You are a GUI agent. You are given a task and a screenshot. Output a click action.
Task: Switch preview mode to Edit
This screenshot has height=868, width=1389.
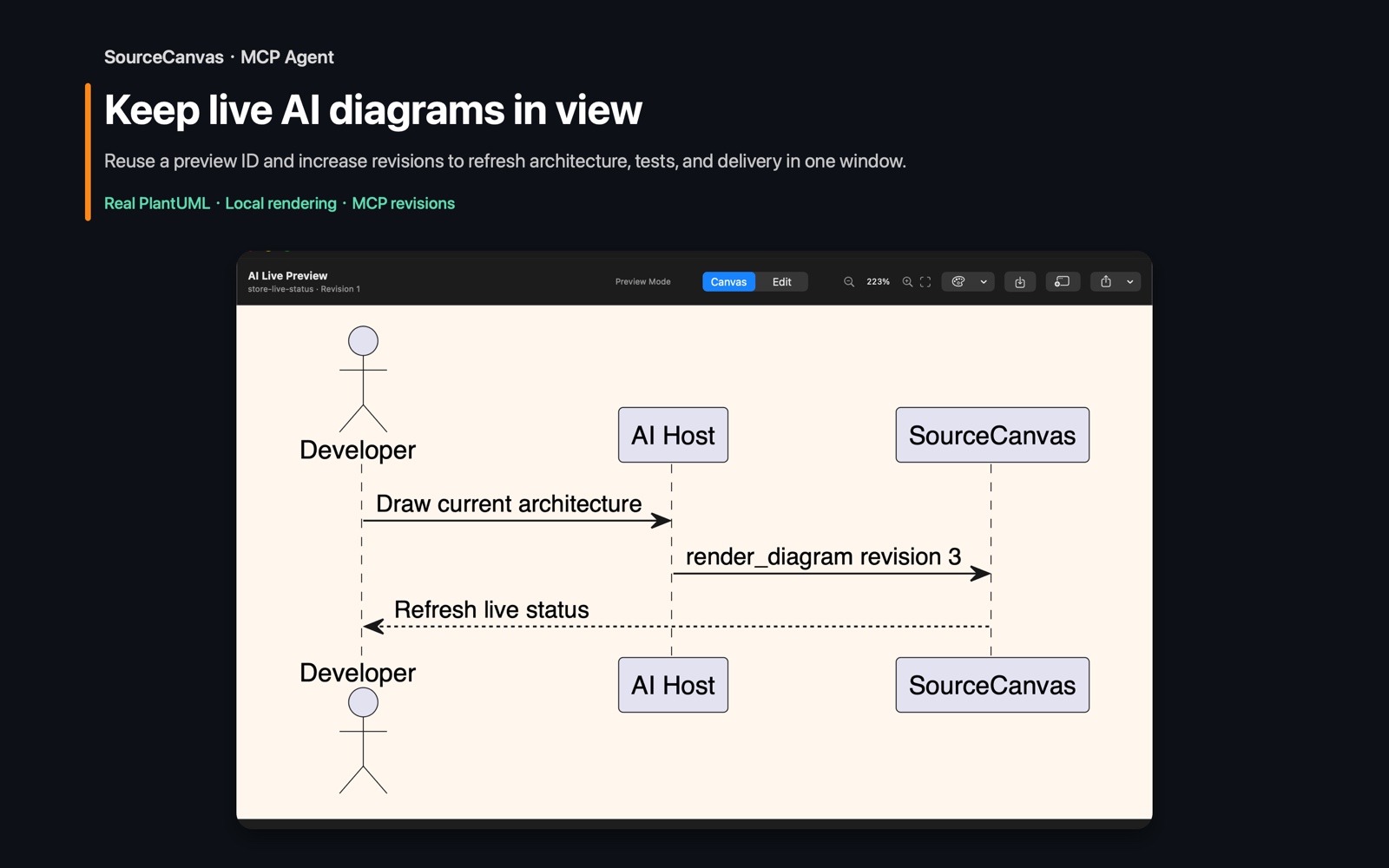click(x=781, y=282)
